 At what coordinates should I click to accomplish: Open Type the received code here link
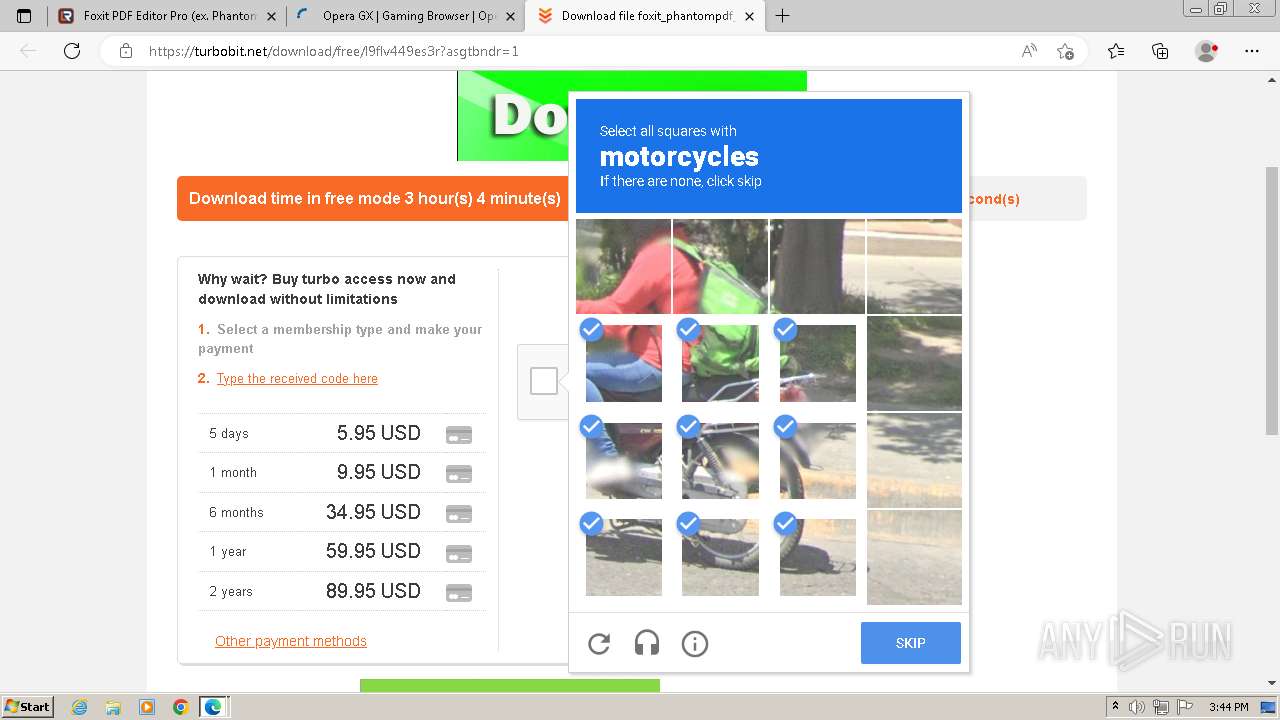pos(297,378)
